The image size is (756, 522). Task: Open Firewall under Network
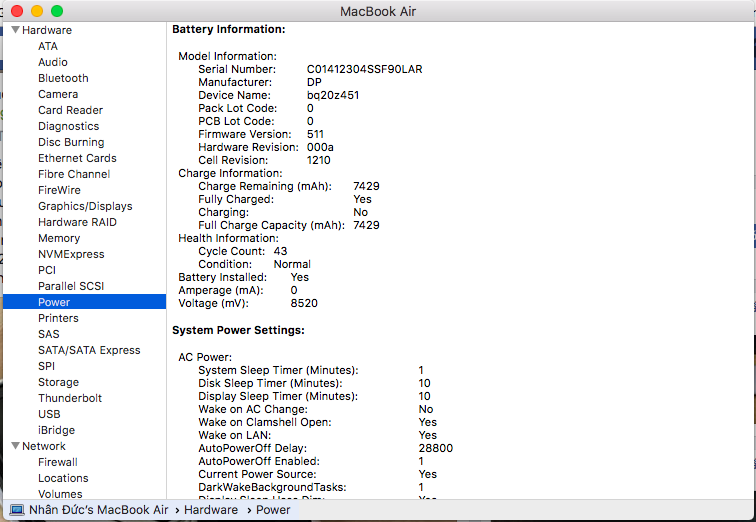pyautogui.click(x=58, y=462)
